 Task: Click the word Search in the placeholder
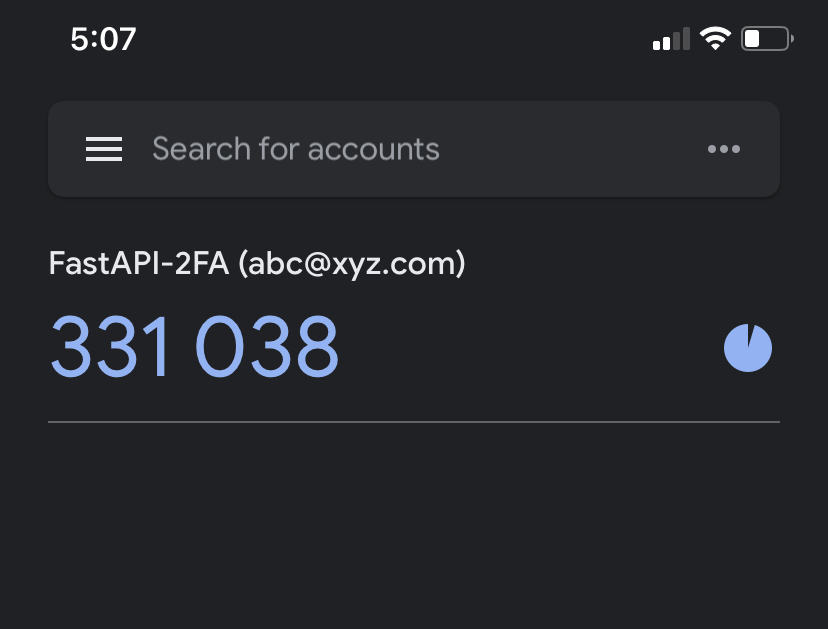coord(201,150)
